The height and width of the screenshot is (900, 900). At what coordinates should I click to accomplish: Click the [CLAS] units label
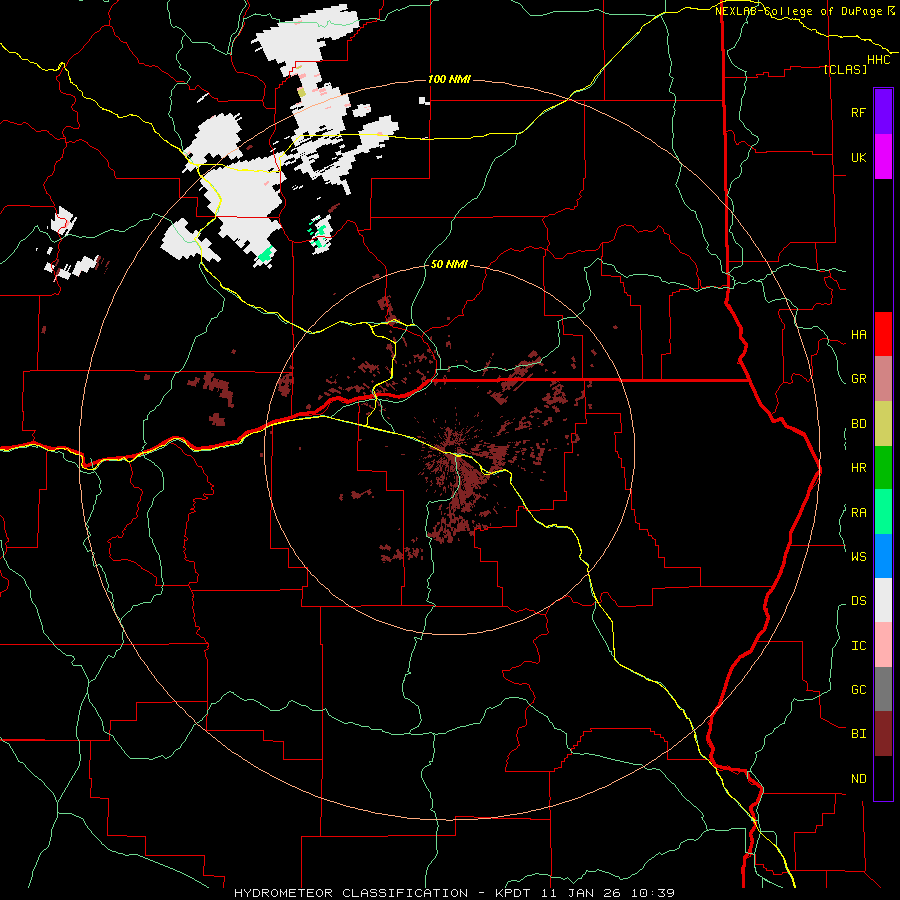coord(845,70)
